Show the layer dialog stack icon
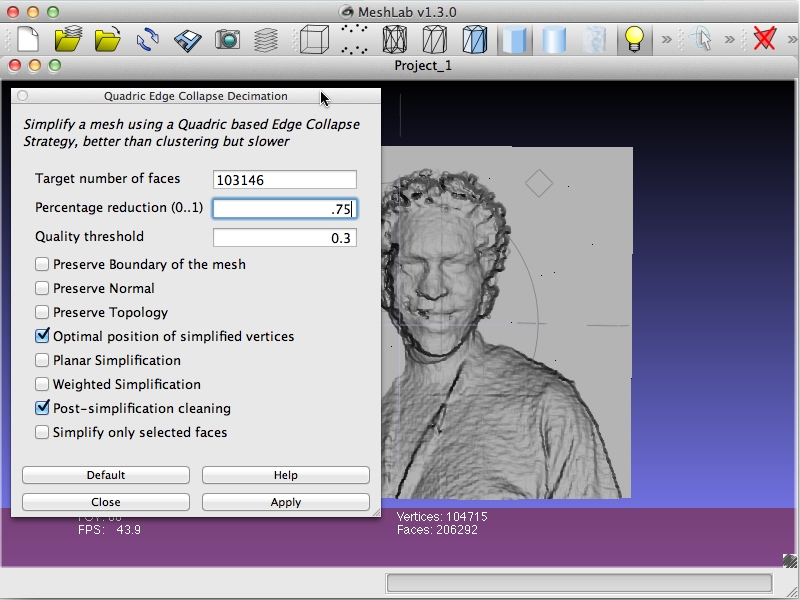 coord(266,40)
